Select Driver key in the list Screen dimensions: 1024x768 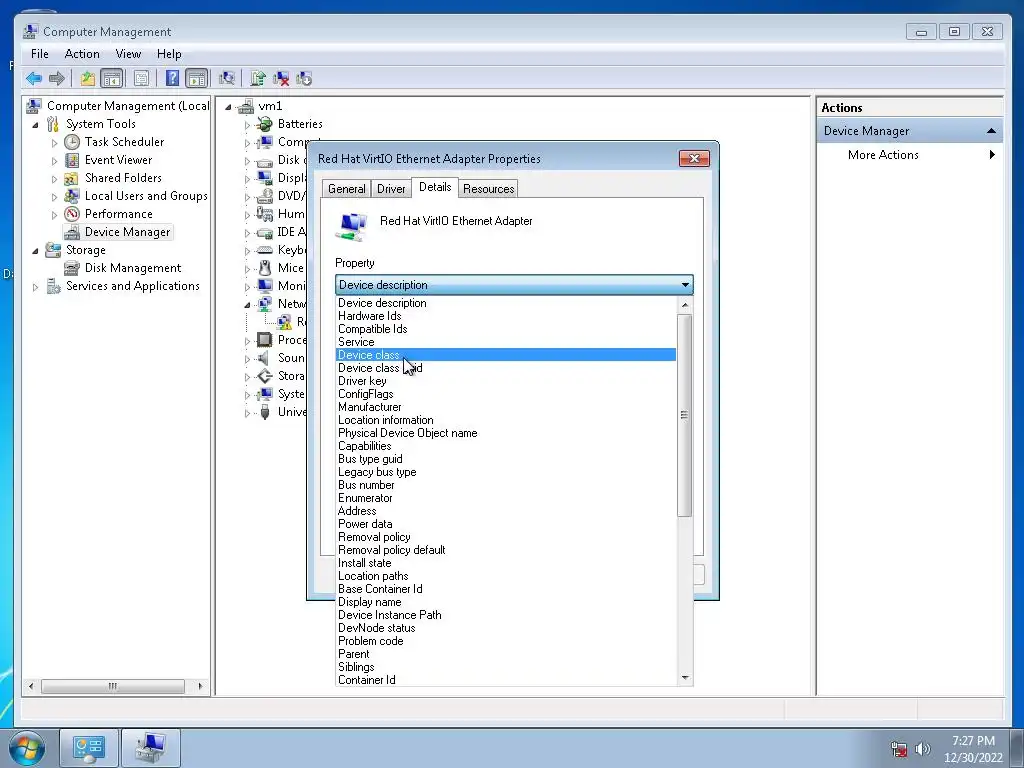pos(506,381)
